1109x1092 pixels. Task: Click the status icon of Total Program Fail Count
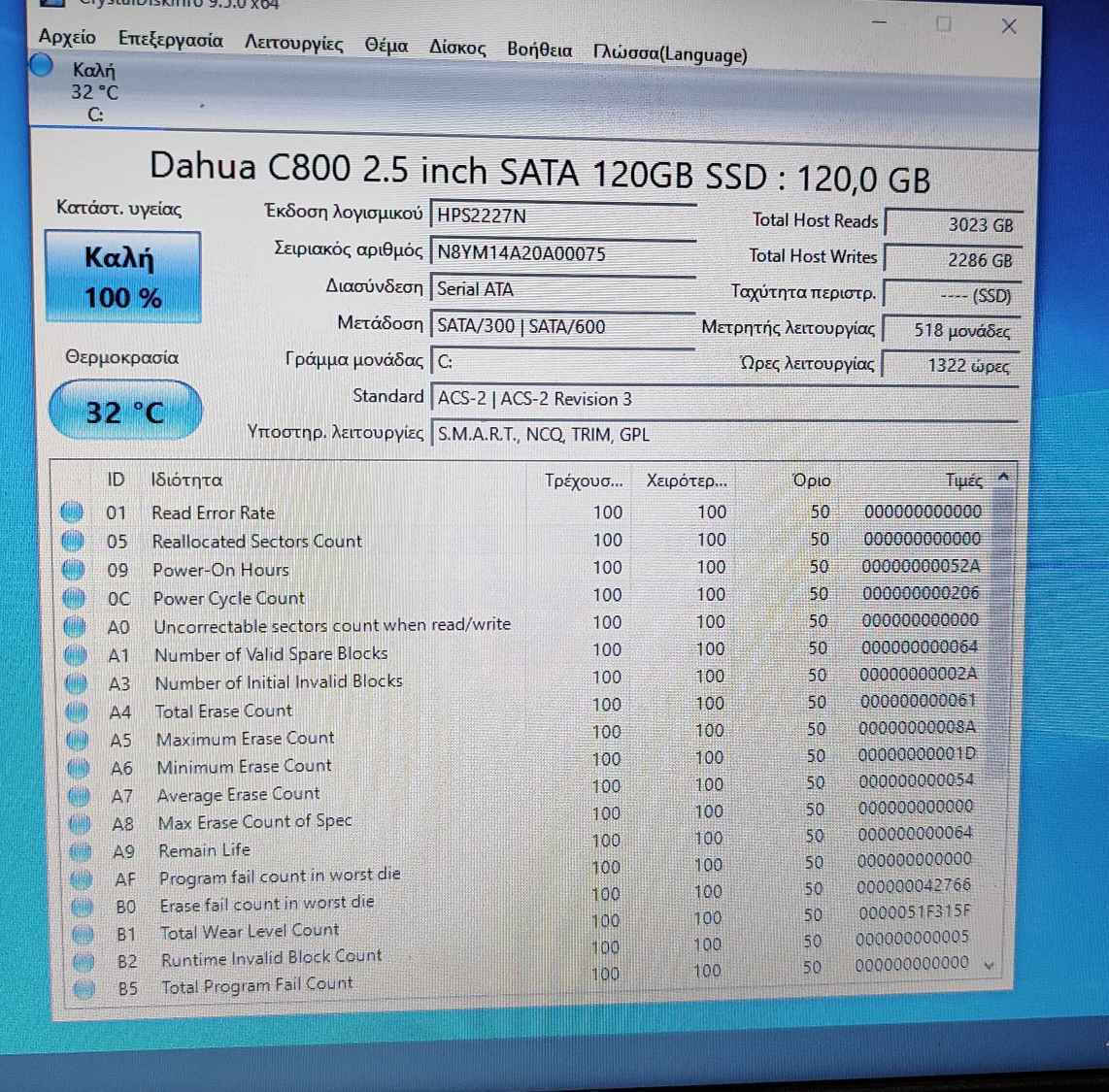(x=84, y=988)
